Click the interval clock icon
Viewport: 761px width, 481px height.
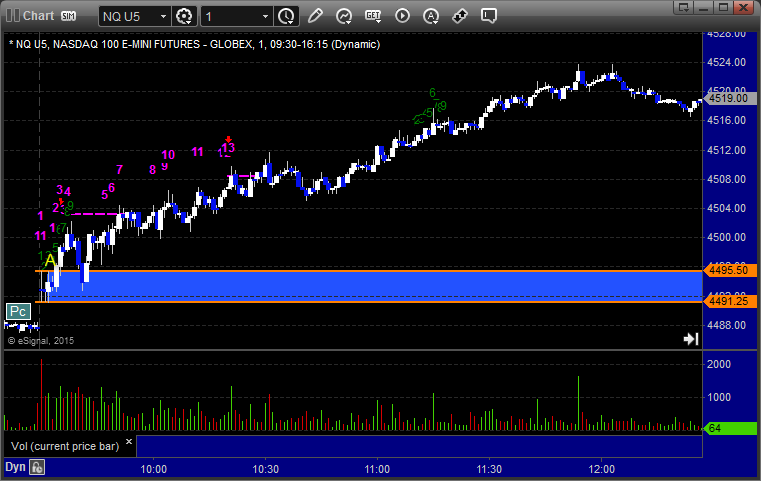pos(286,16)
